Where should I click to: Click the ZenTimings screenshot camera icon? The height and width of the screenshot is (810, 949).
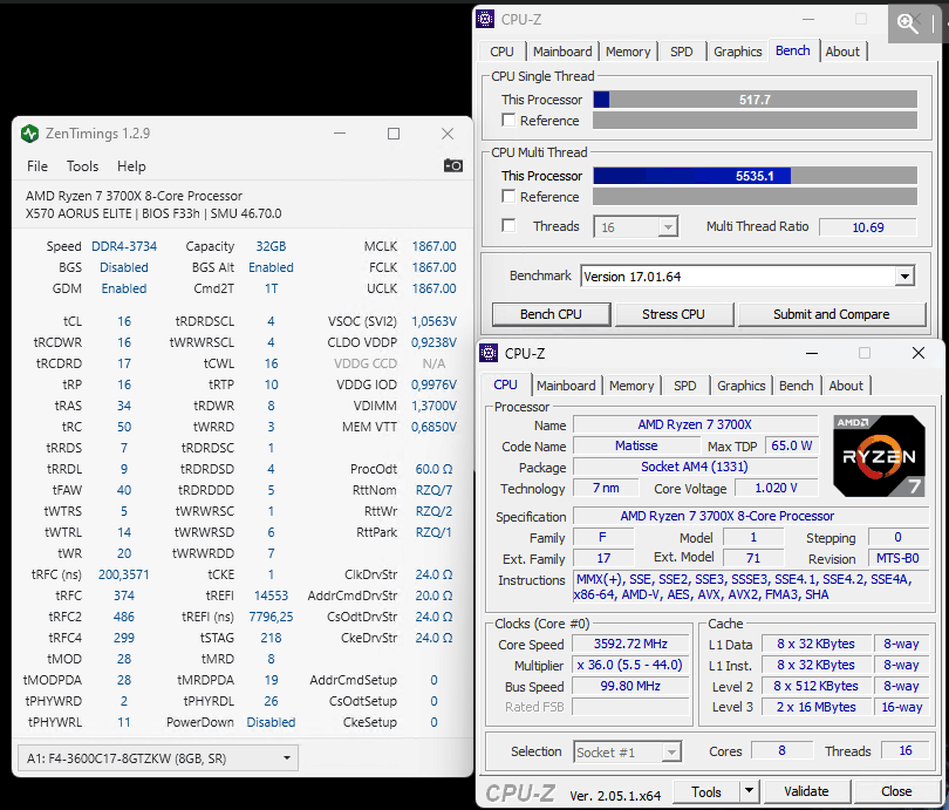(453, 165)
